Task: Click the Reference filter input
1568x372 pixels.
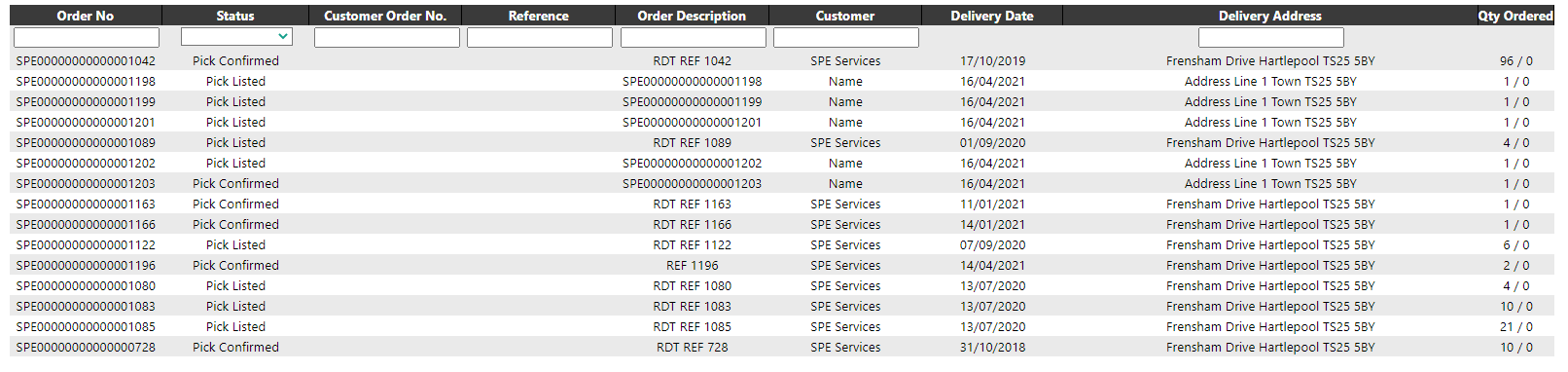Action: point(539,37)
